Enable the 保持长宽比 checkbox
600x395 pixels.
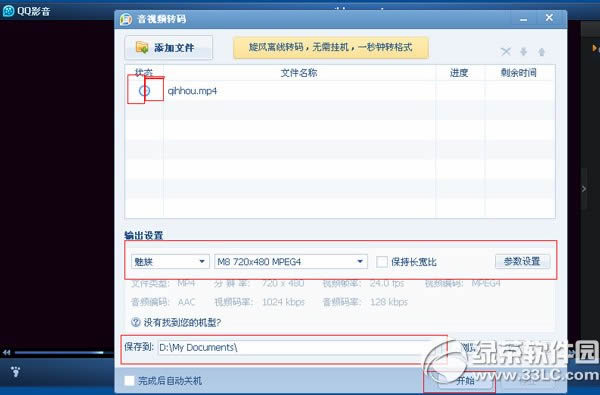382,262
